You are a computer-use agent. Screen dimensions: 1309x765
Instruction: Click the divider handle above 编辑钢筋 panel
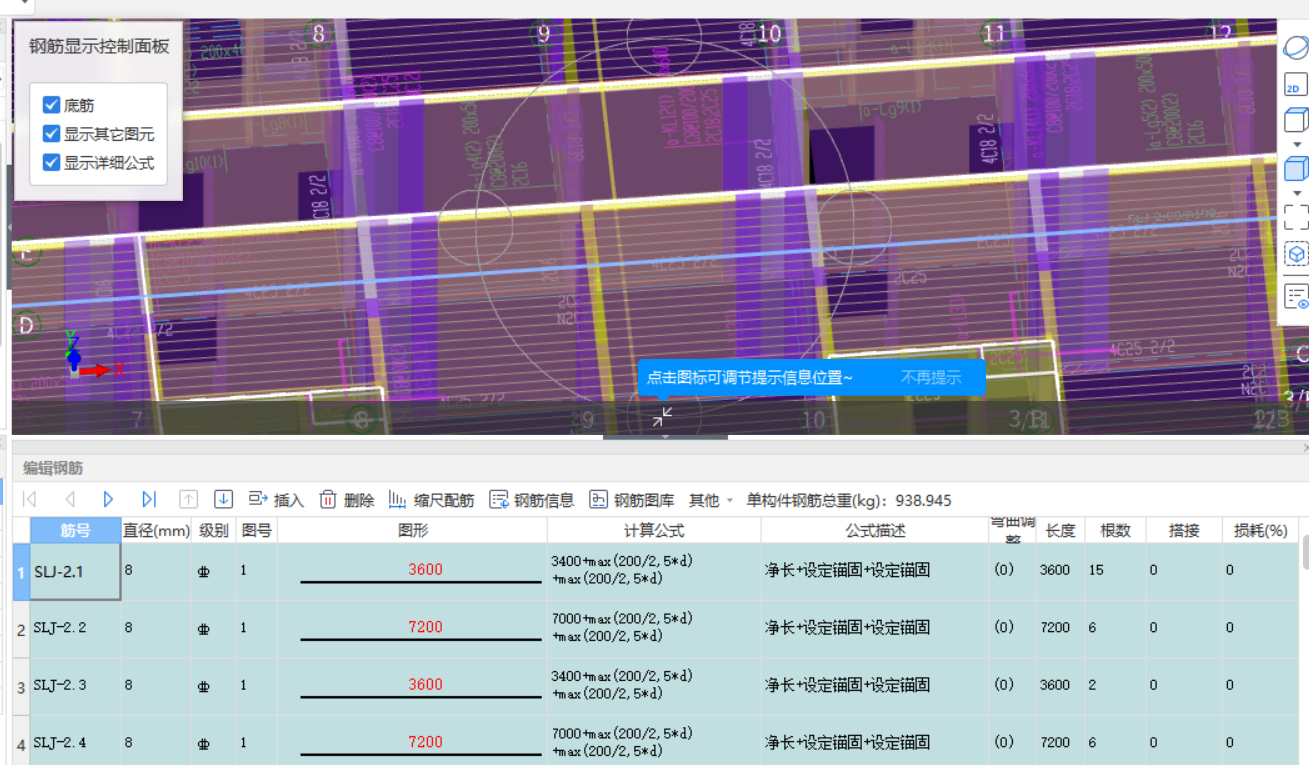(665, 437)
